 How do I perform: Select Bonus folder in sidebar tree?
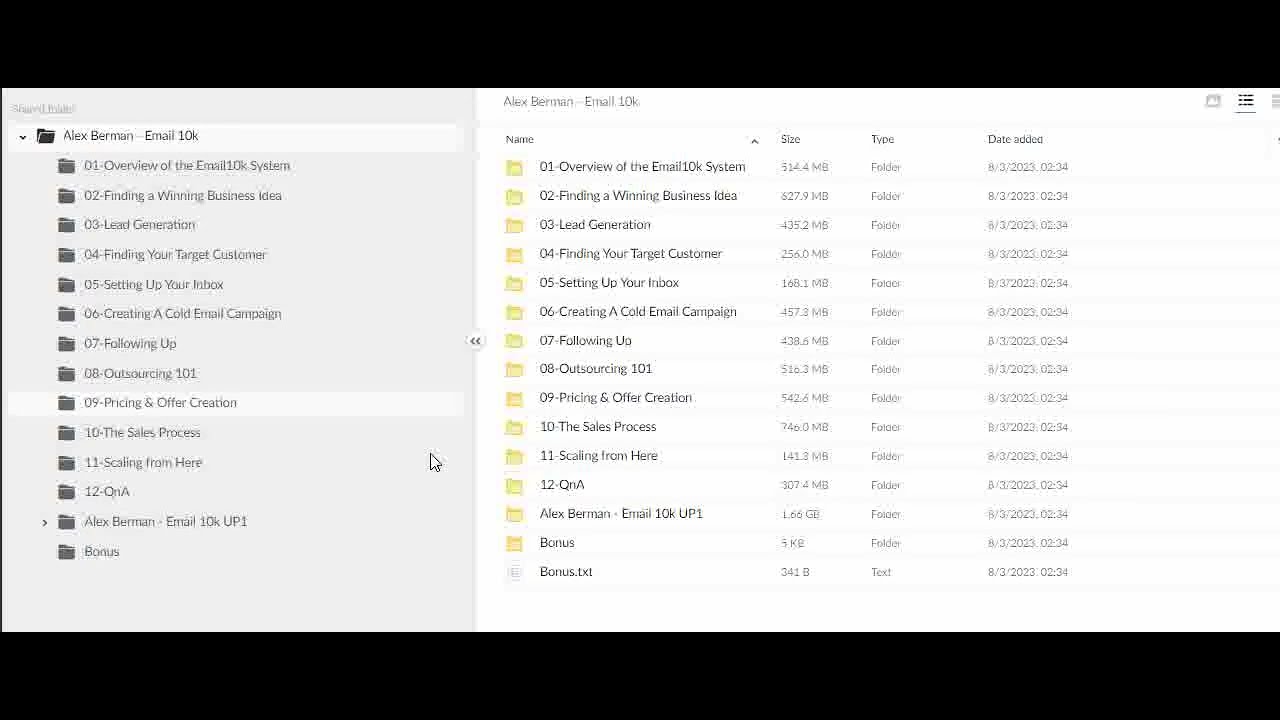tap(102, 552)
